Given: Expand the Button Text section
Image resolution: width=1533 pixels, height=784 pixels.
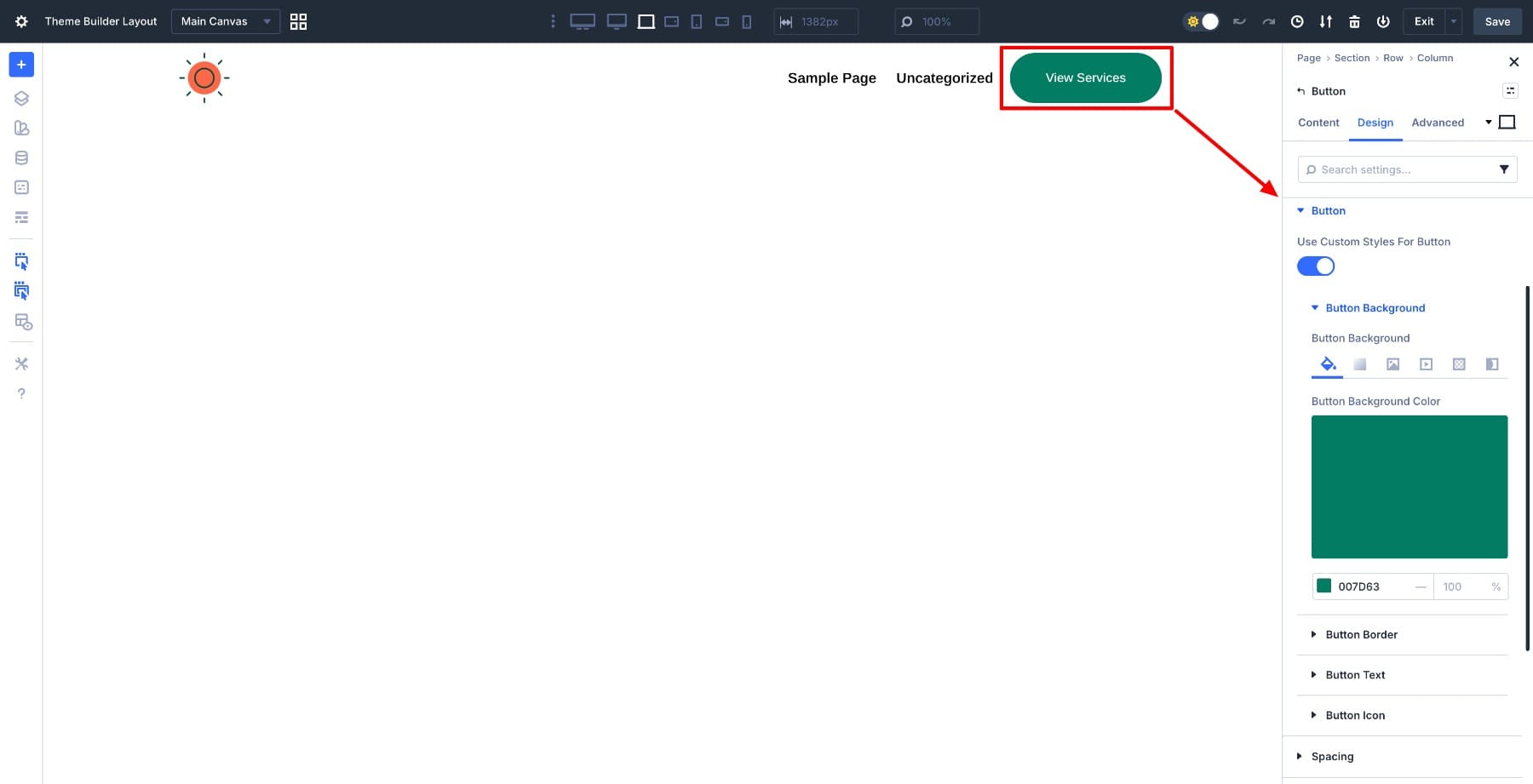Looking at the screenshot, I should 1355,674.
